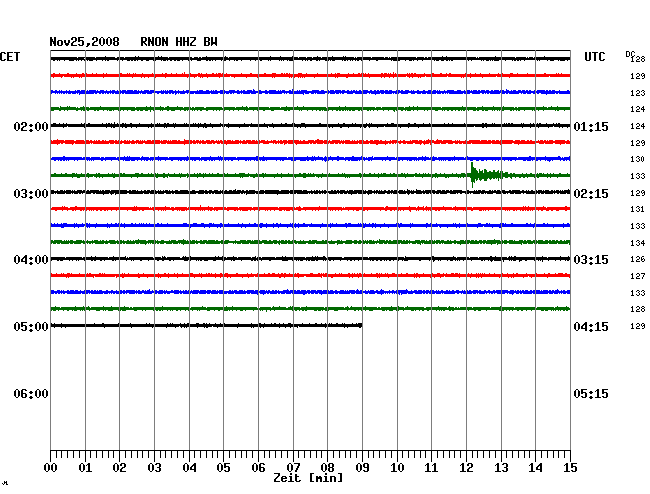Click the DC column header
This screenshot has width=650, height=494.
point(630,54)
